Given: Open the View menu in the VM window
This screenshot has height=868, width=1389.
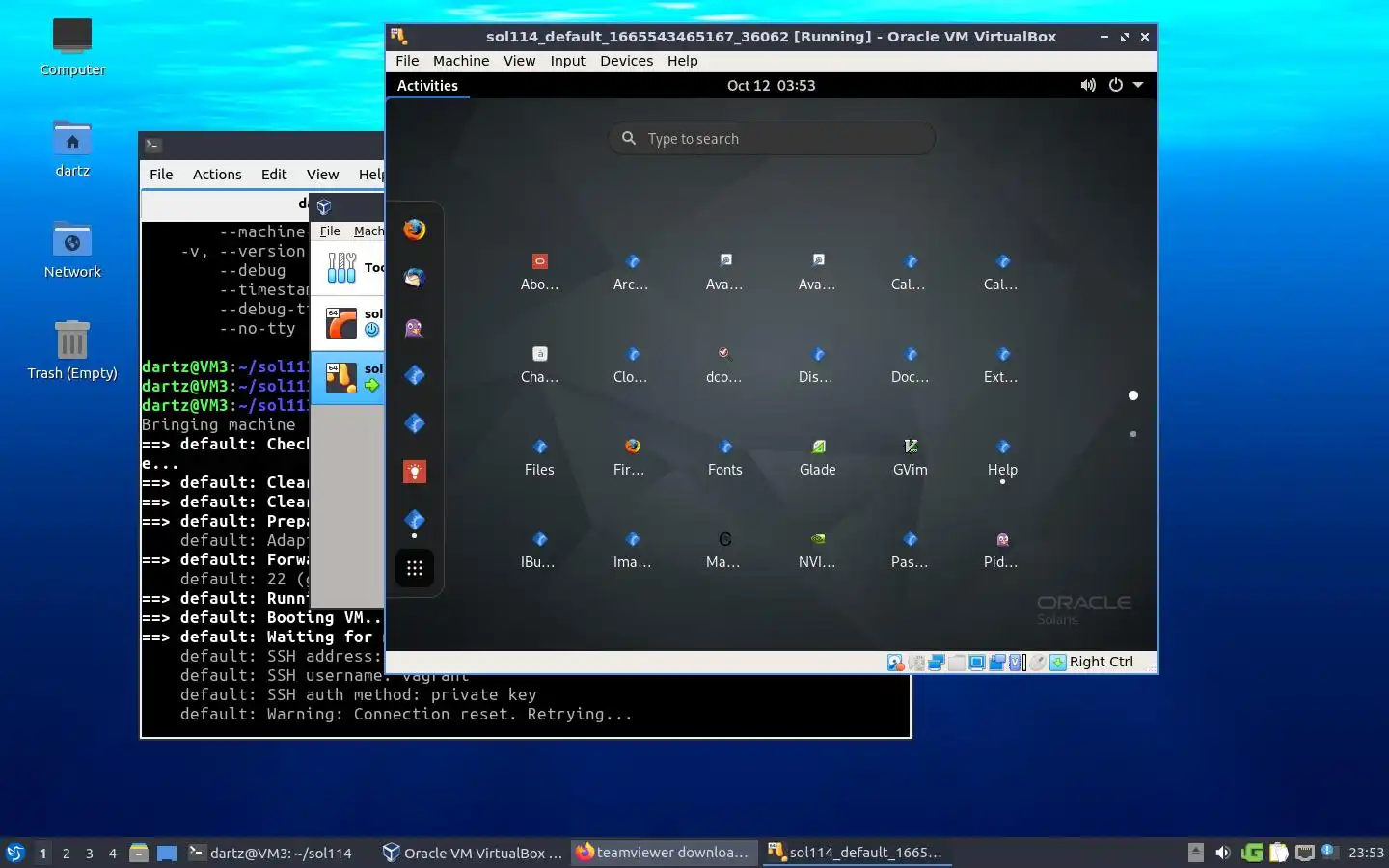Looking at the screenshot, I should tap(519, 61).
